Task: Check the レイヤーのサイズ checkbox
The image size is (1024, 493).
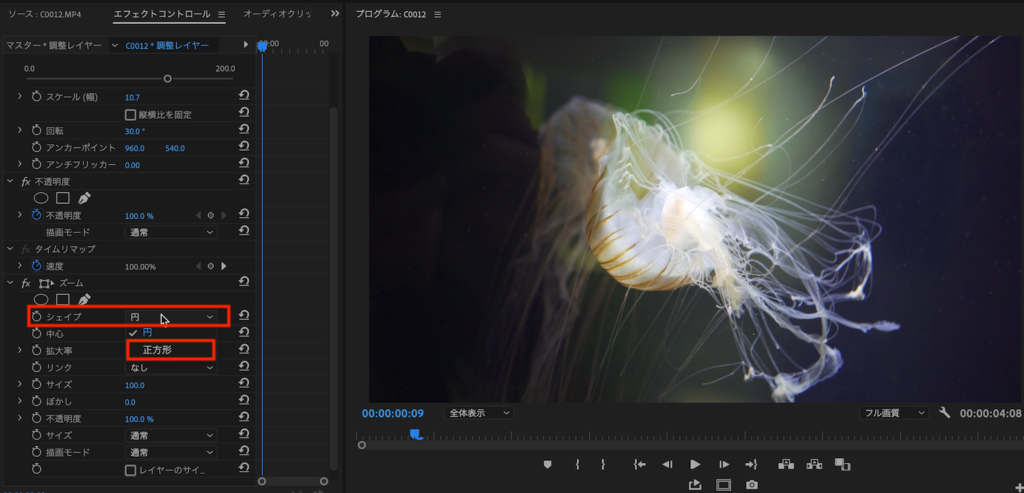Action: [130, 470]
